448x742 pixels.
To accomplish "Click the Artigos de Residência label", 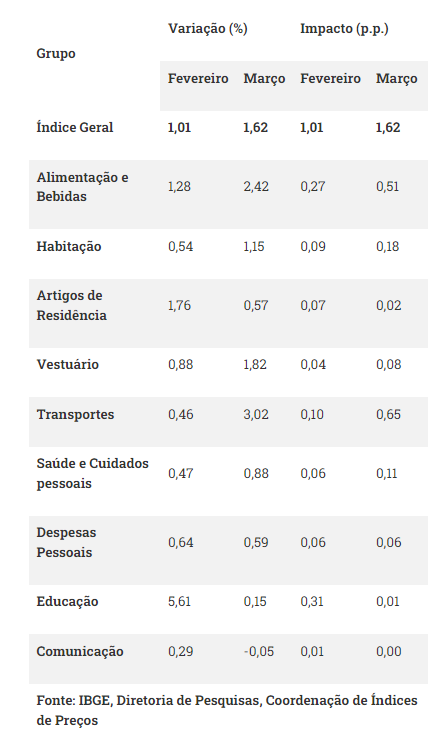I will pyautogui.click(x=71, y=305).
